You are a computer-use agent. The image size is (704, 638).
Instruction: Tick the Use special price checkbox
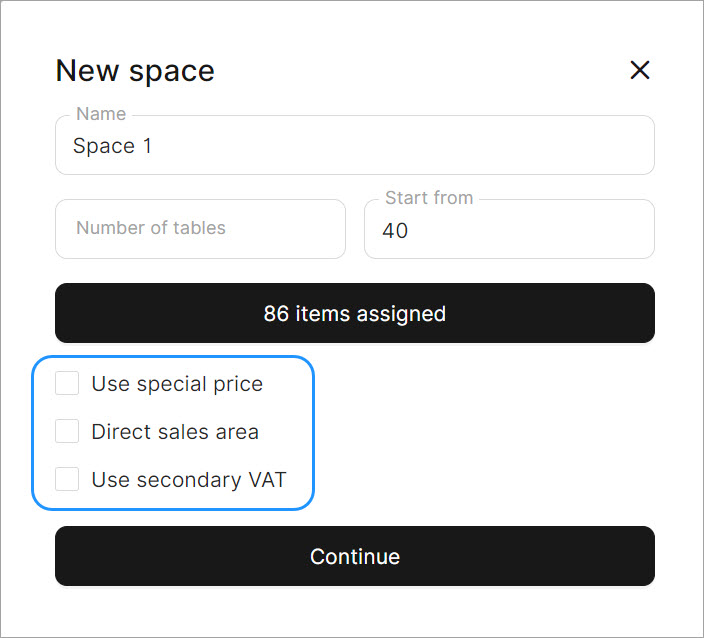(67, 384)
